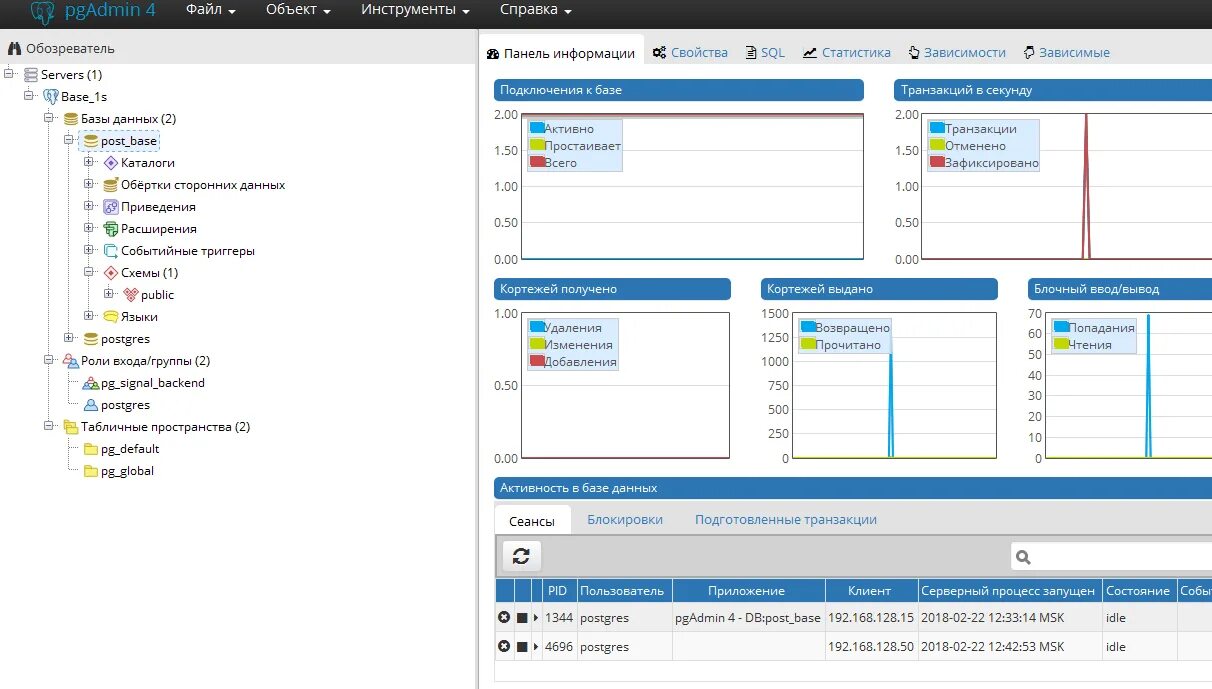Expand the Каталоги node

[x=89, y=162]
